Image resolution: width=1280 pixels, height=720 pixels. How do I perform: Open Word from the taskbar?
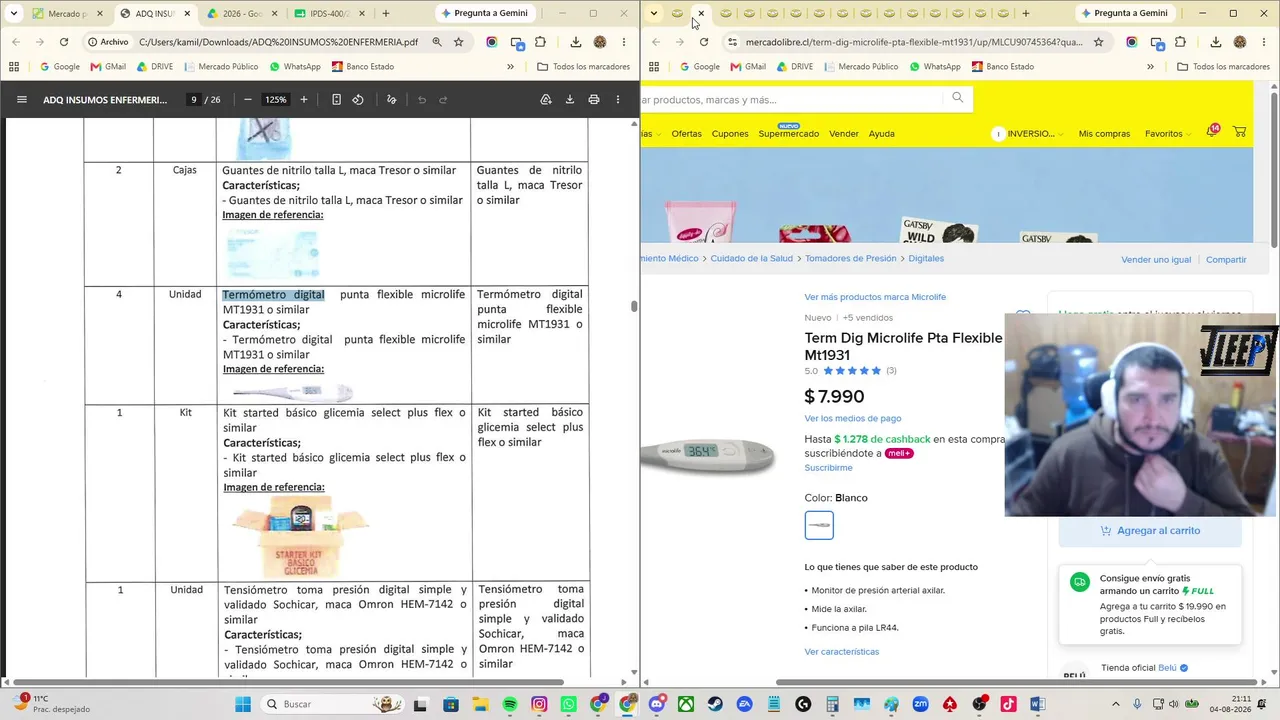coord(1037,704)
